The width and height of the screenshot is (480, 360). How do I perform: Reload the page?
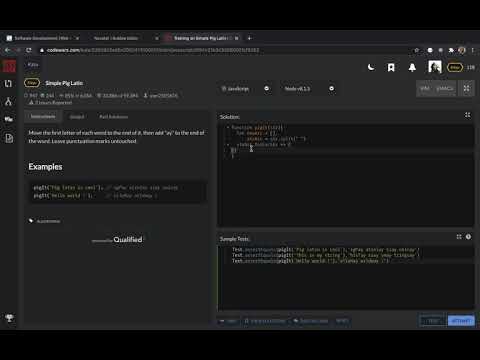pyautogui.click(x=29, y=50)
